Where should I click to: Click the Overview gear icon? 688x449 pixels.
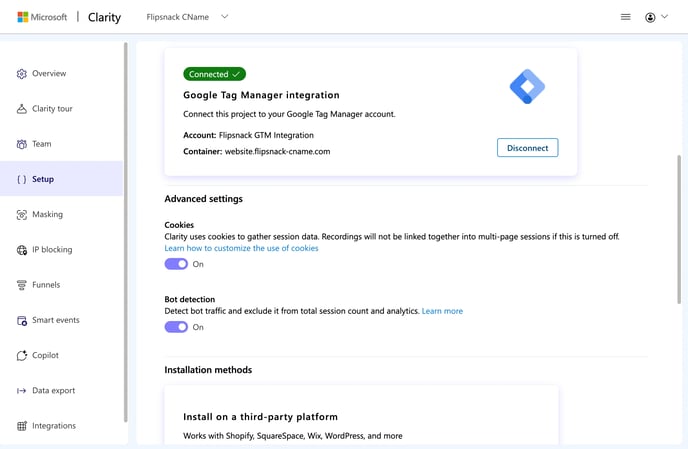(22, 74)
